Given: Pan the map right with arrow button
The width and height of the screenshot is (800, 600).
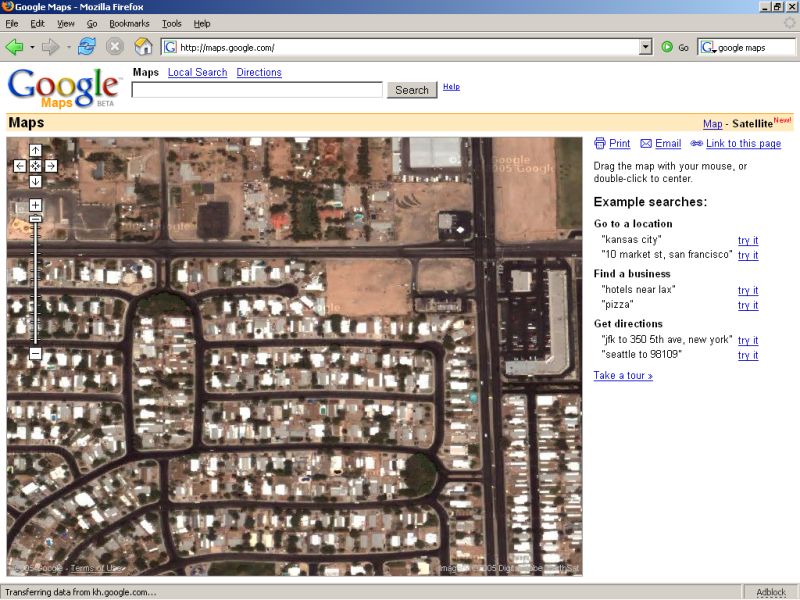Looking at the screenshot, I should click(51, 166).
